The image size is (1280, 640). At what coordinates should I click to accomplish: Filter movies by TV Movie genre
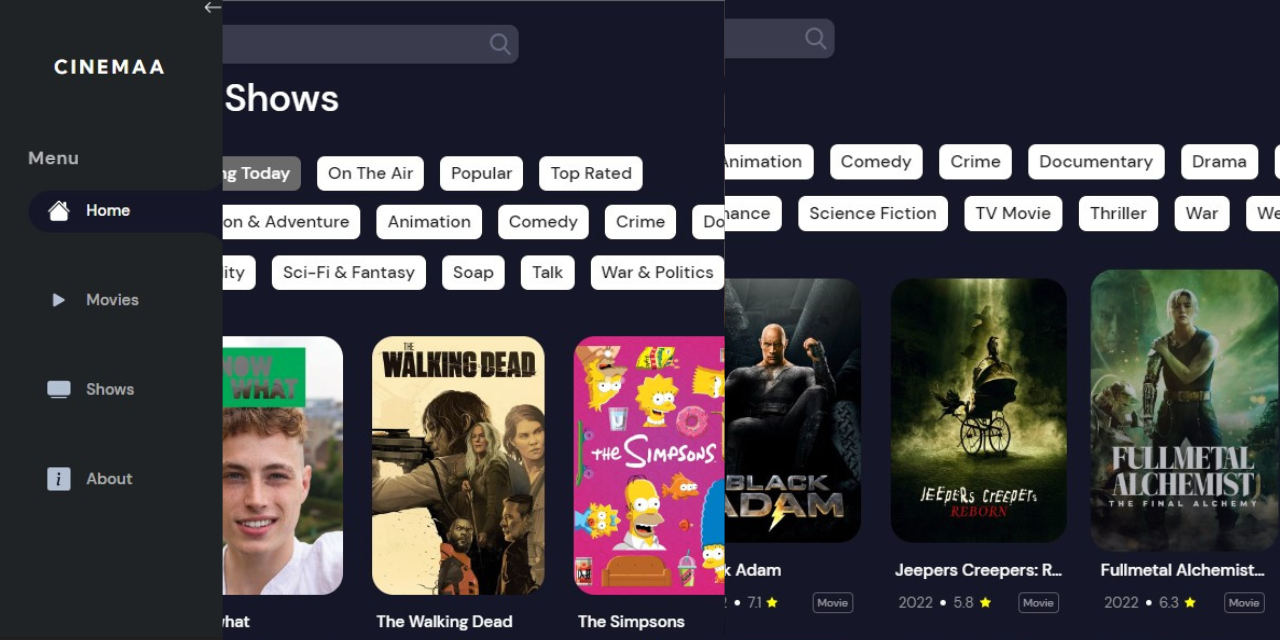point(1013,213)
